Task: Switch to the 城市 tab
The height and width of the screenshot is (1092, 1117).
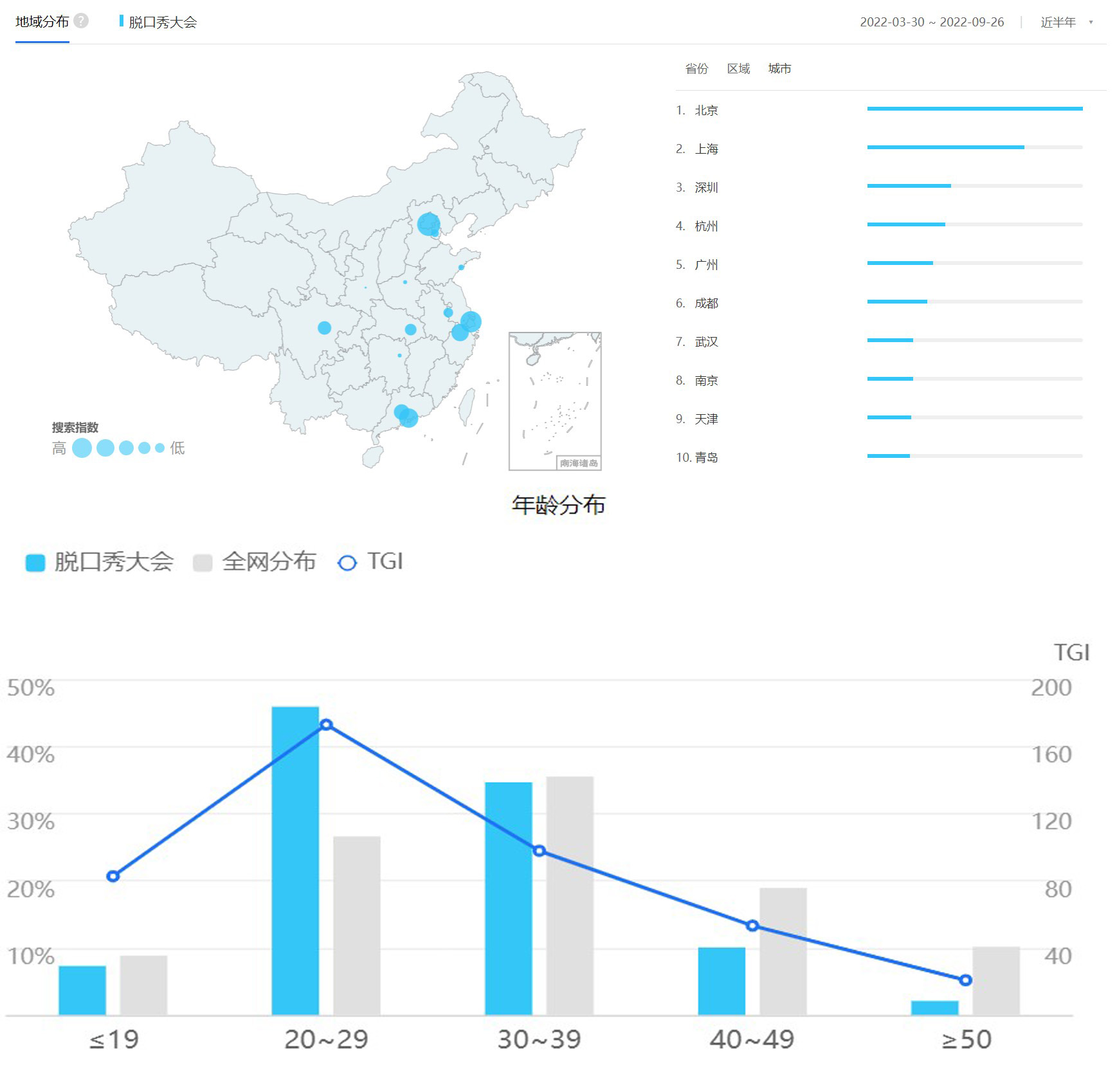Action: click(x=779, y=69)
